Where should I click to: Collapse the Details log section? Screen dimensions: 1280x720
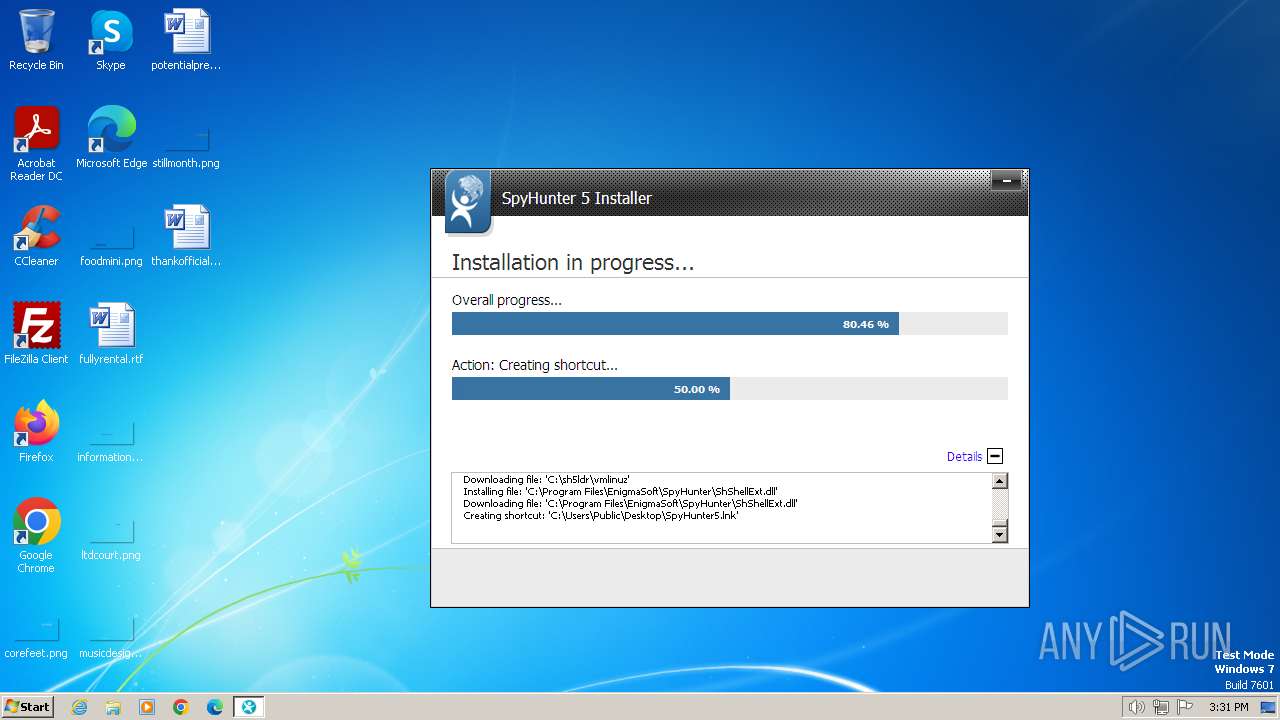pos(995,456)
